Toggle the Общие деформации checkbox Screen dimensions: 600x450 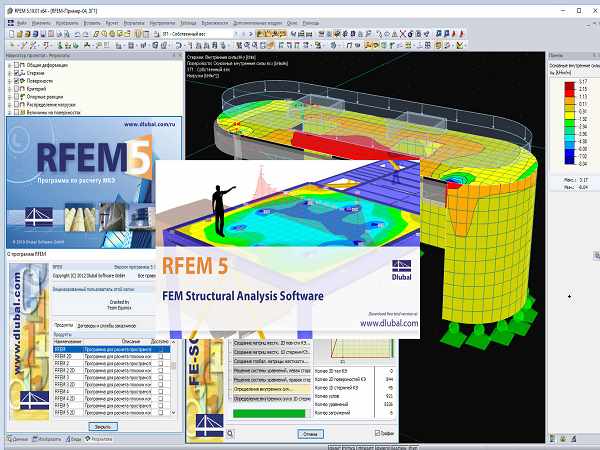click(x=16, y=65)
